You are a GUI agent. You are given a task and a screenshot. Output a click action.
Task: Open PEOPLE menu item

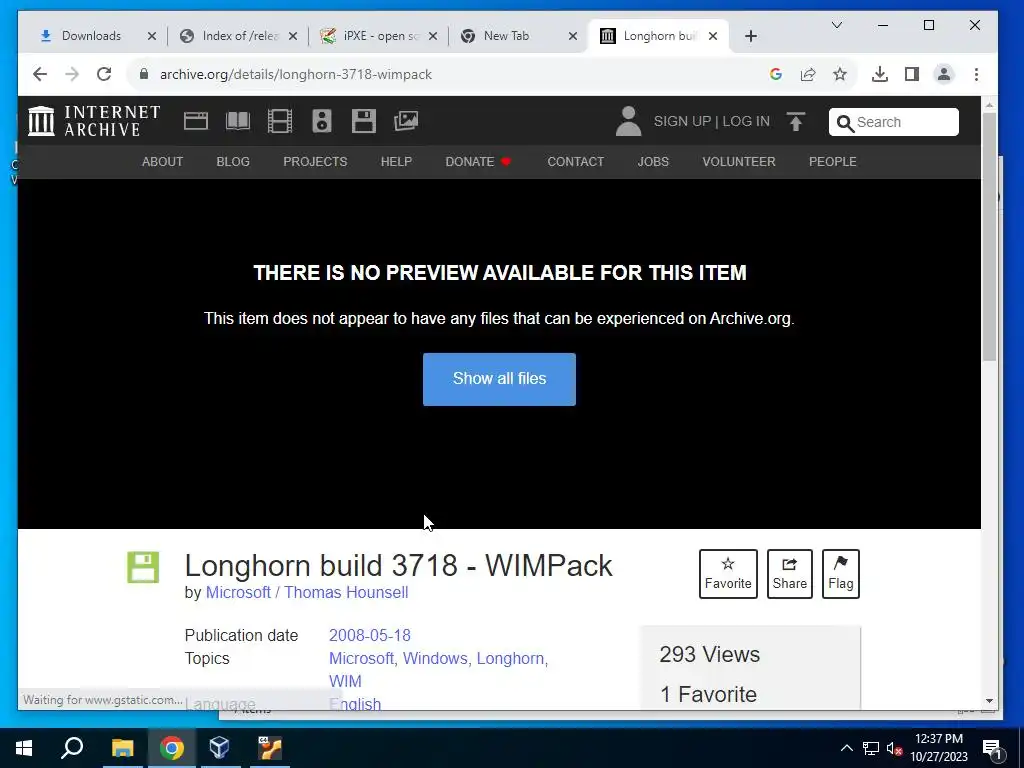[x=833, y=161]
